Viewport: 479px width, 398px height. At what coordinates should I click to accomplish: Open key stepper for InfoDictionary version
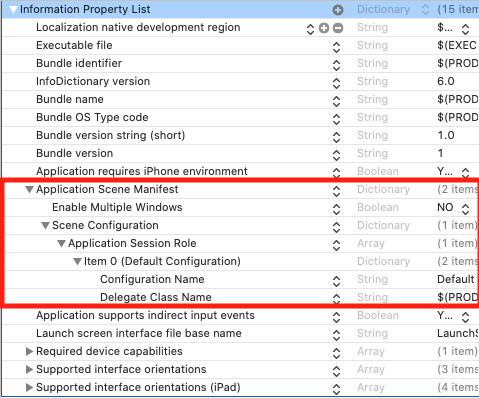point(336,83)
